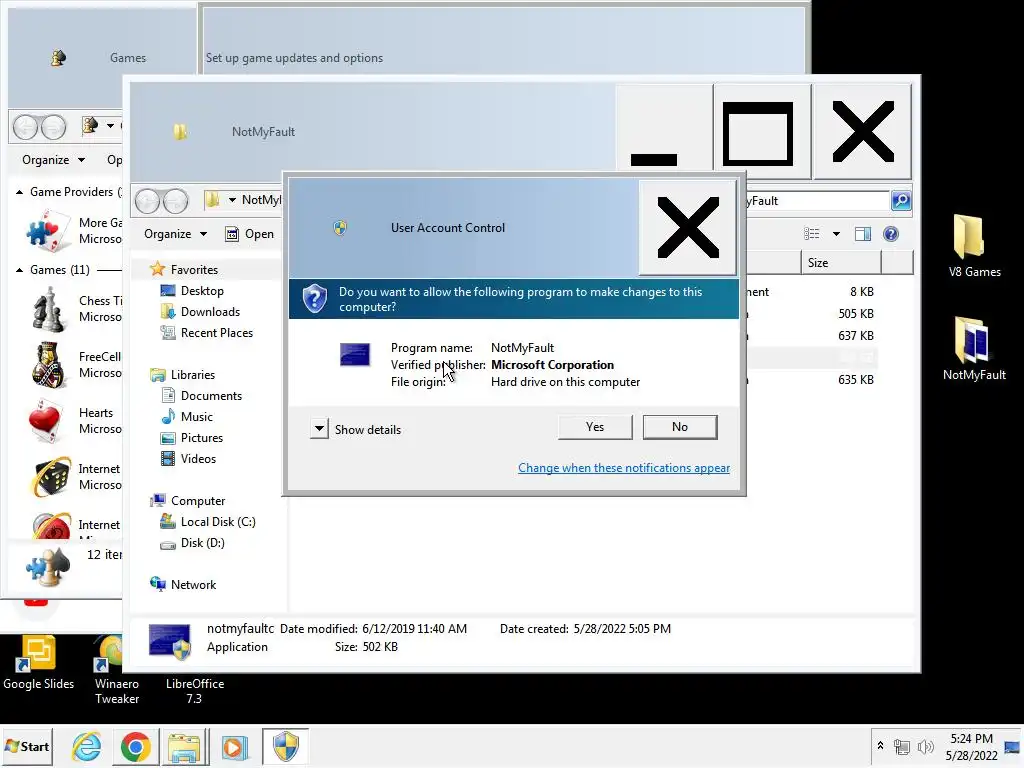
Task: Click the volume tray icon
Action: click(x=925, y=746)
